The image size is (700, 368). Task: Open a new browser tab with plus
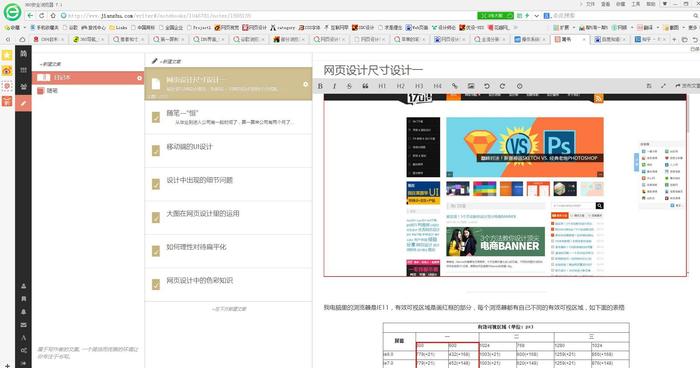tap(675, 39)
